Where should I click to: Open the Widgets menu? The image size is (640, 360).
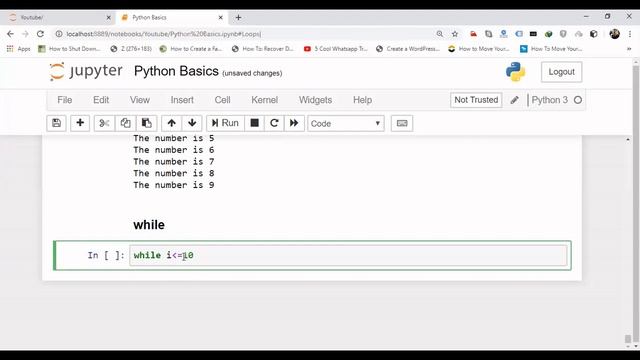click(x=316, y=100)
